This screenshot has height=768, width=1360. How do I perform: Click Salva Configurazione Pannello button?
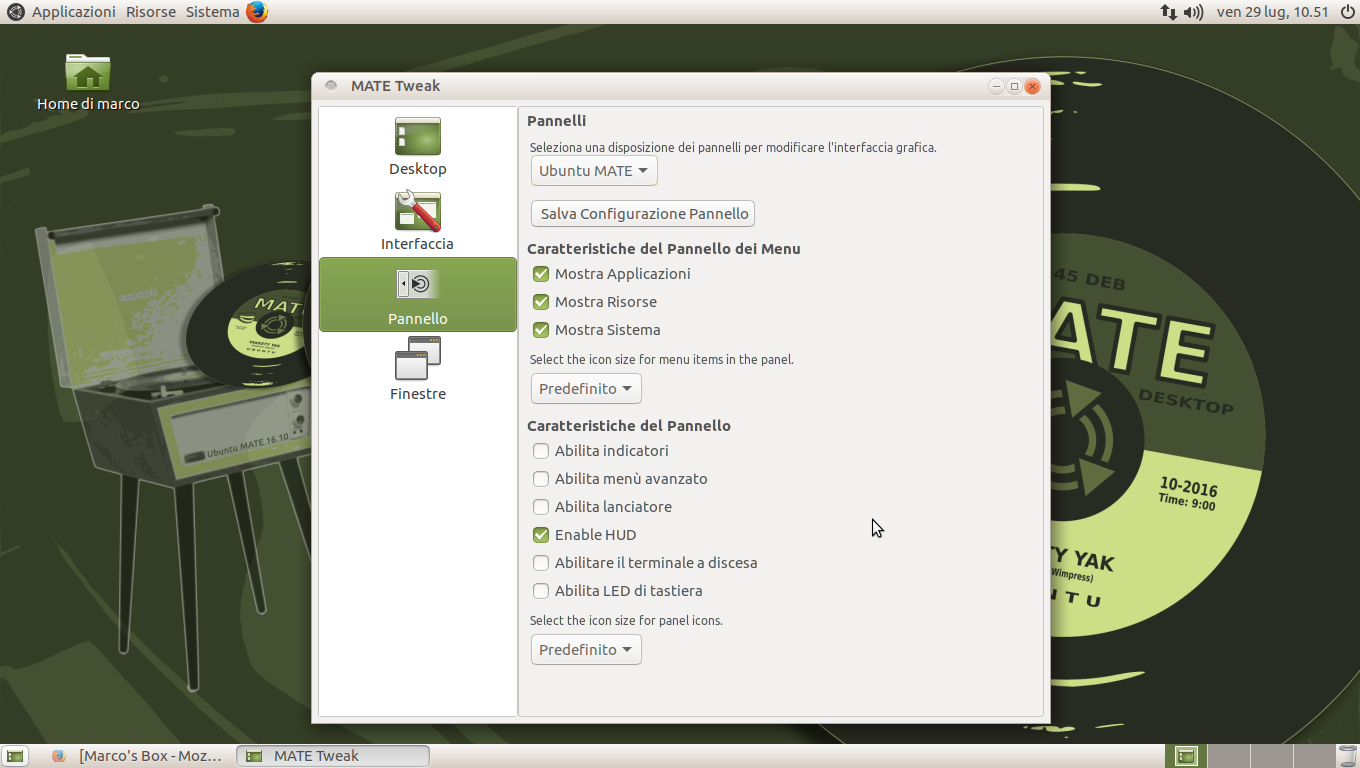point(643,214)
